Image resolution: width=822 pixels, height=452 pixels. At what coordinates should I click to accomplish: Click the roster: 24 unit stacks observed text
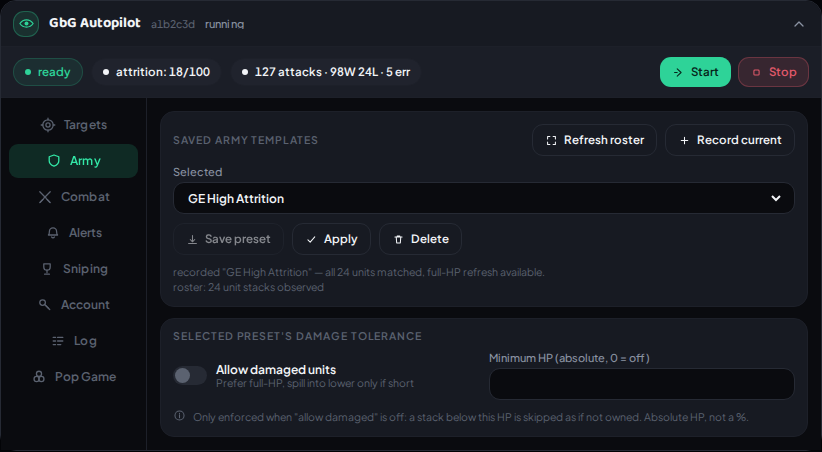(248, 287)
